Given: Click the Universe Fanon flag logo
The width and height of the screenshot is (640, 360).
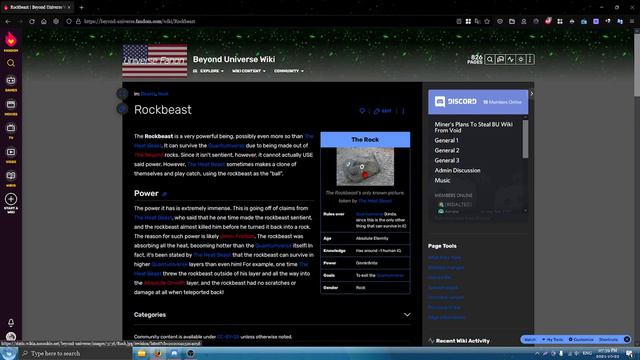Looking at the screenshot, I should (x=155, y=61).
